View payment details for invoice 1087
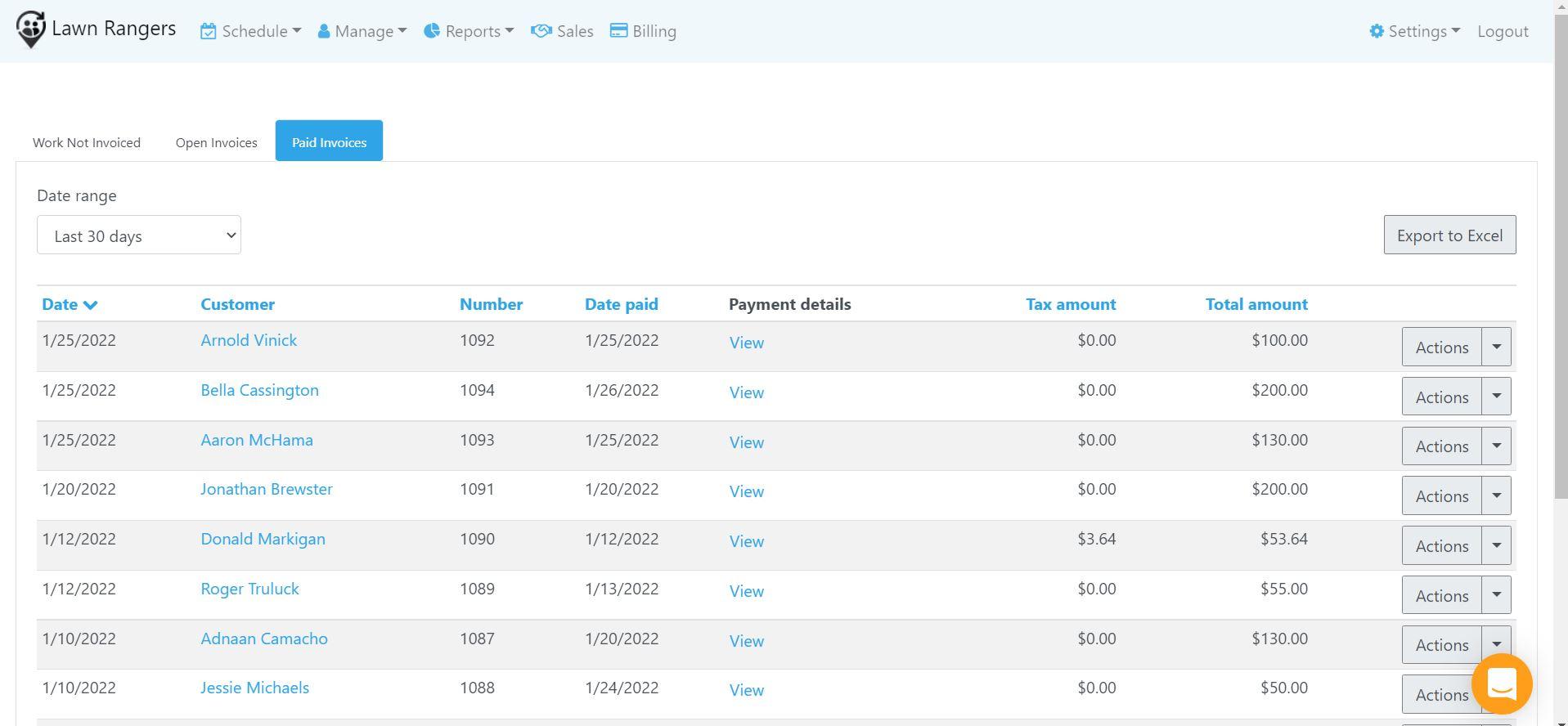 pos(746,641)
